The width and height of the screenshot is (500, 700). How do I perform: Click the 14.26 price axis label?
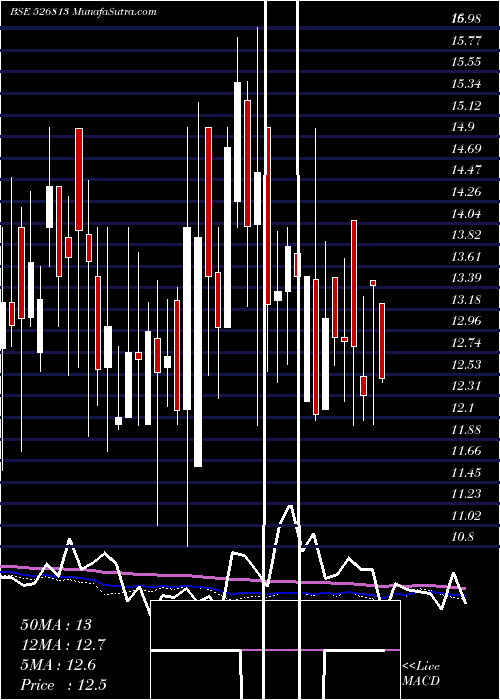467,192
